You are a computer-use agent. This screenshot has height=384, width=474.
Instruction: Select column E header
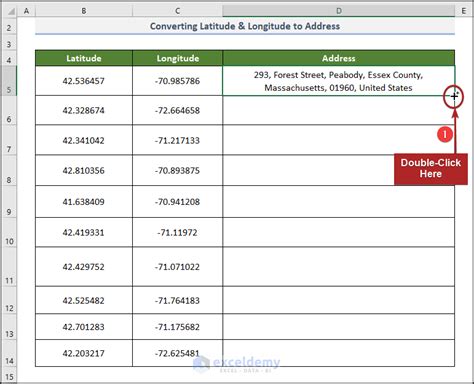point(464,11)
